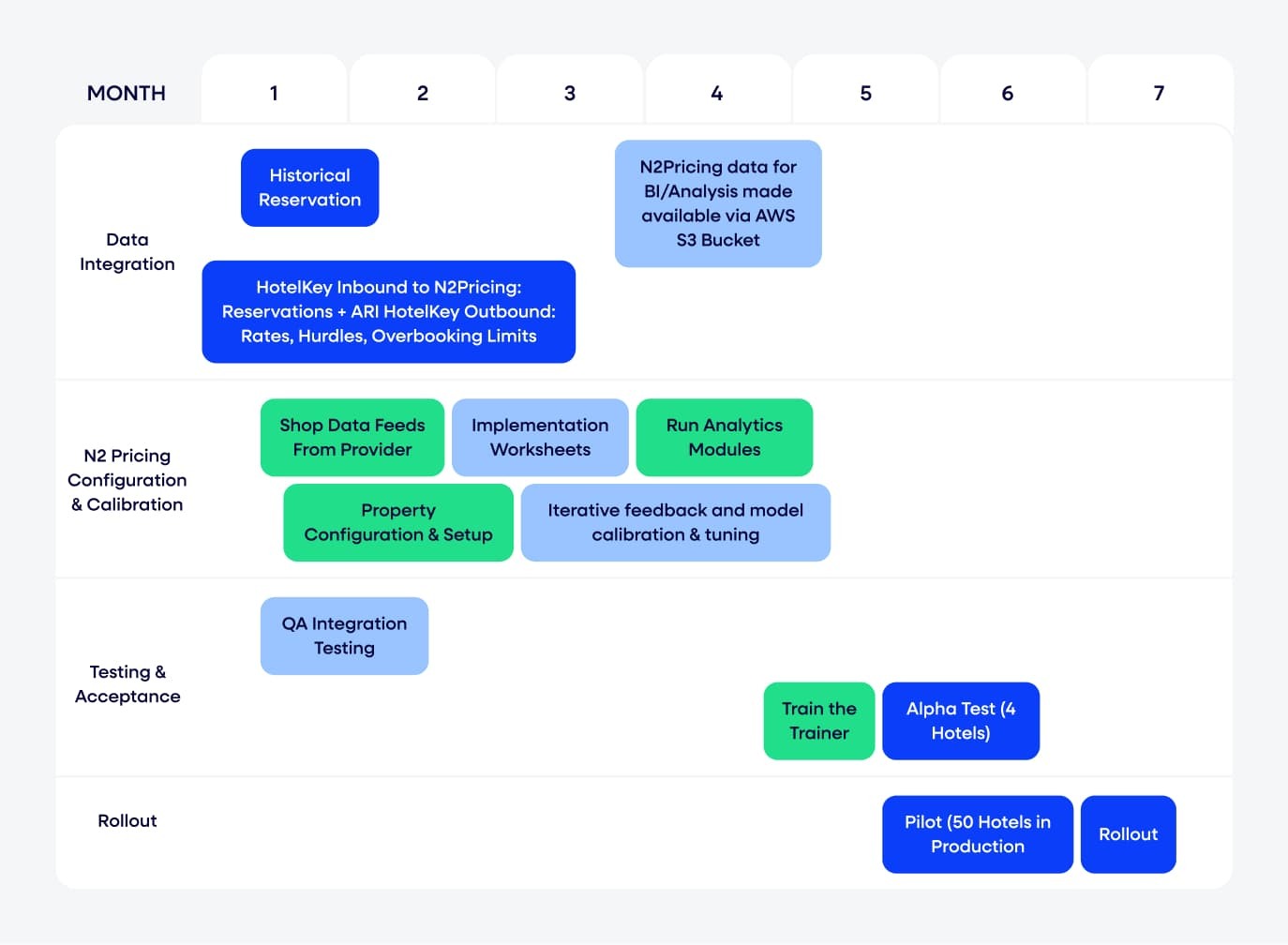
Task: Click the Rollout task bar
Action: pyautogui.click(x=1128, y=834)
